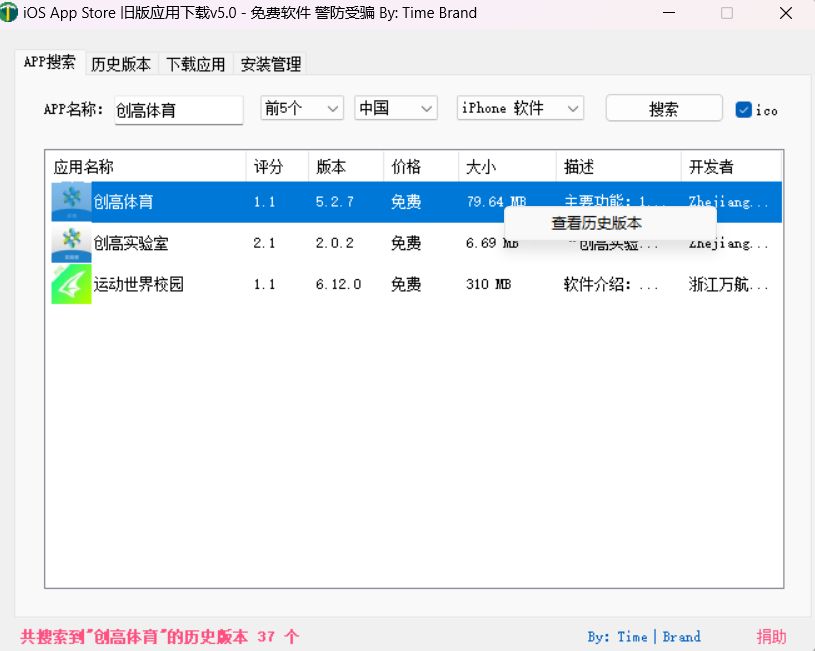Screen dimensions: 815x651
Task: Sort by 应用名称 column header
Action: (146, 166)
